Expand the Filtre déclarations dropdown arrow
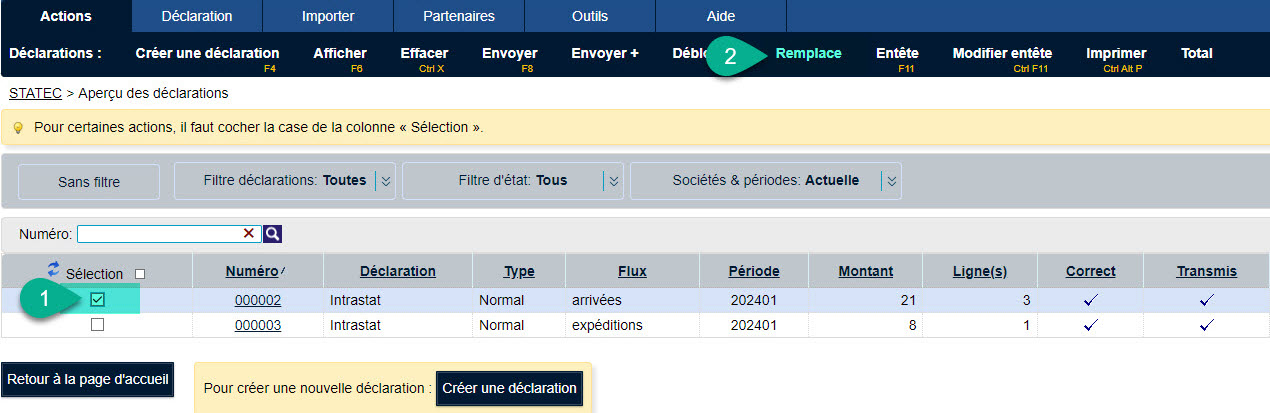 386,181
